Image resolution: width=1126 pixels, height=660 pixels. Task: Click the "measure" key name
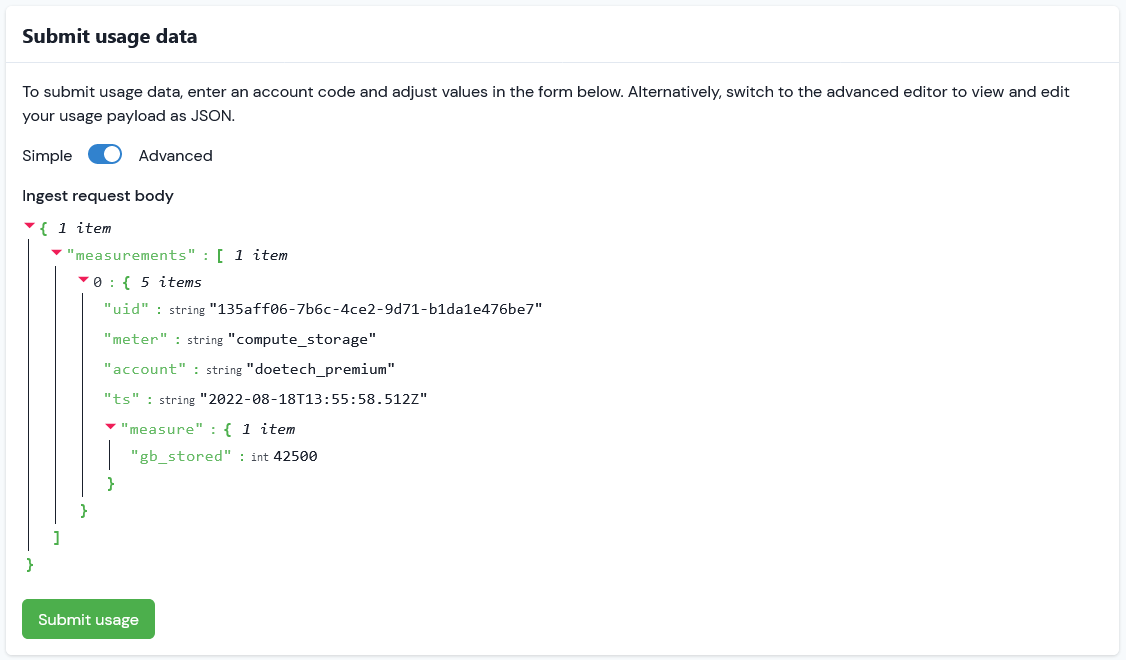click(x=162, y=429)
